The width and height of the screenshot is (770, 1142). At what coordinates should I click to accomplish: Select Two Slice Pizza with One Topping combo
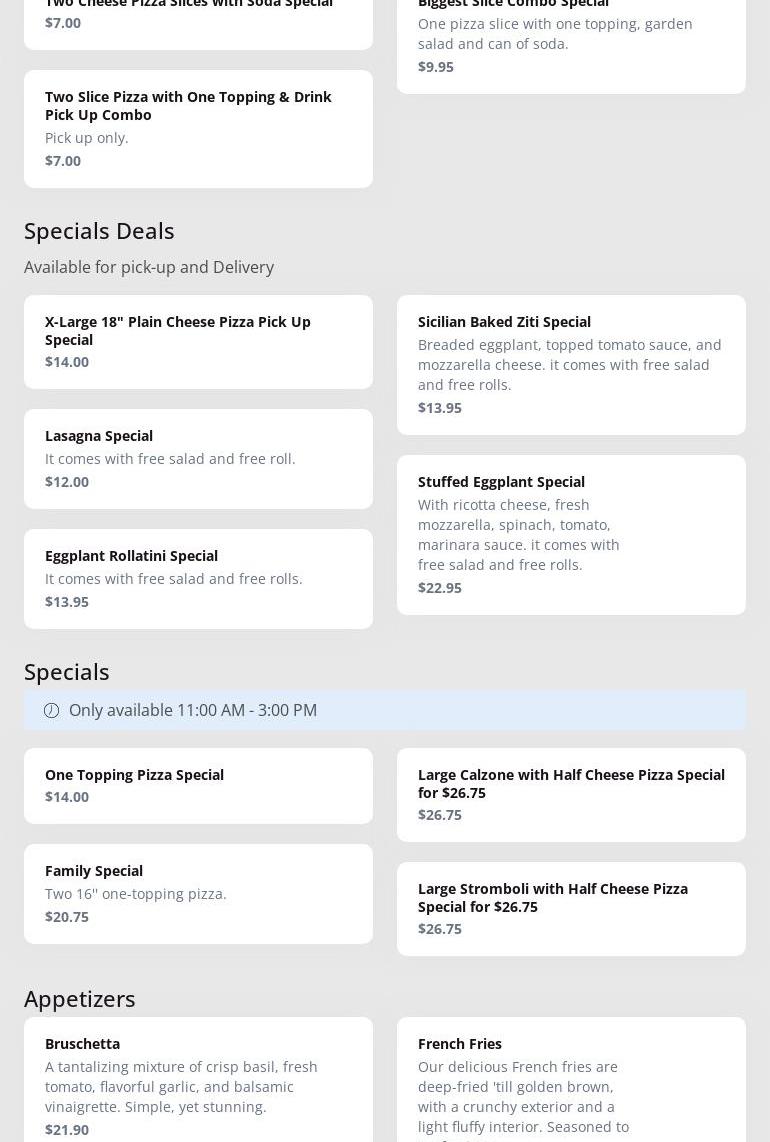198,128
